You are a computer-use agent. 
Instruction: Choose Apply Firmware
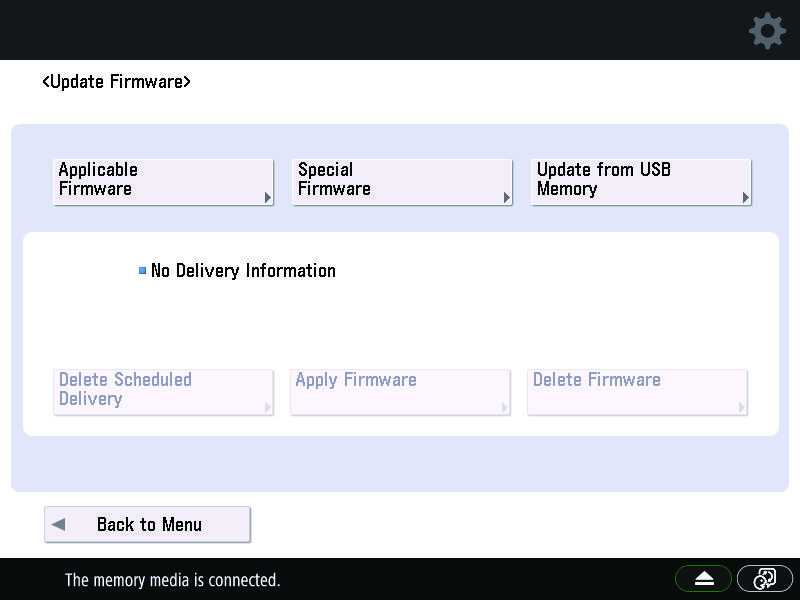pyautogui.click(x=401, y=392)
